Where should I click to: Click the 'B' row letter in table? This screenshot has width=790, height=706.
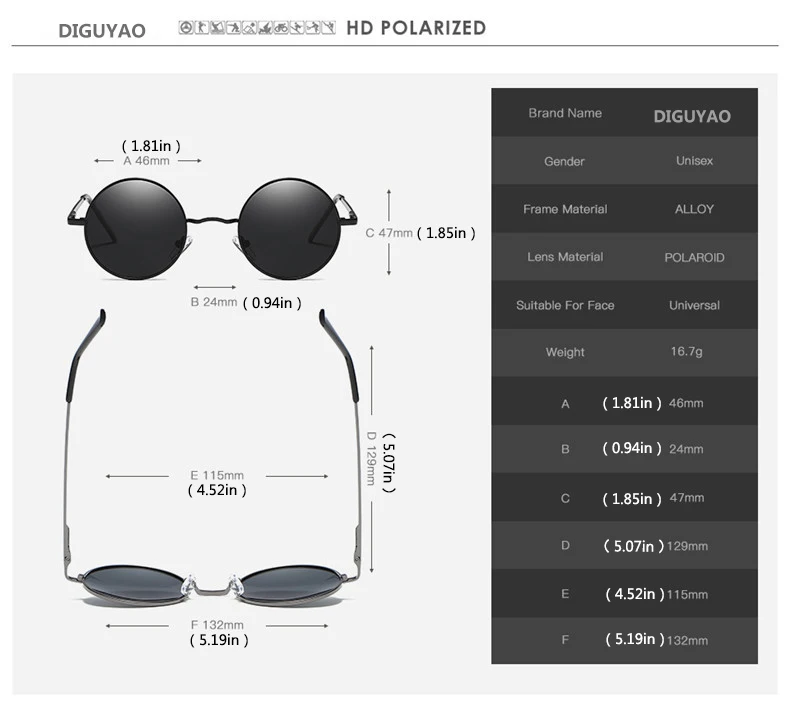pos(565,449)
